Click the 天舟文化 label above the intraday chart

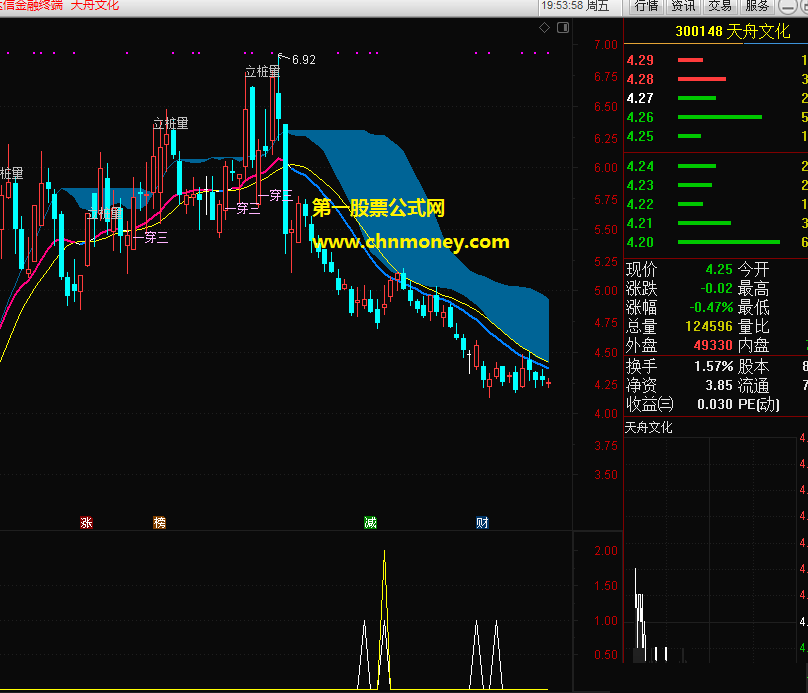[x=648, y=428]
